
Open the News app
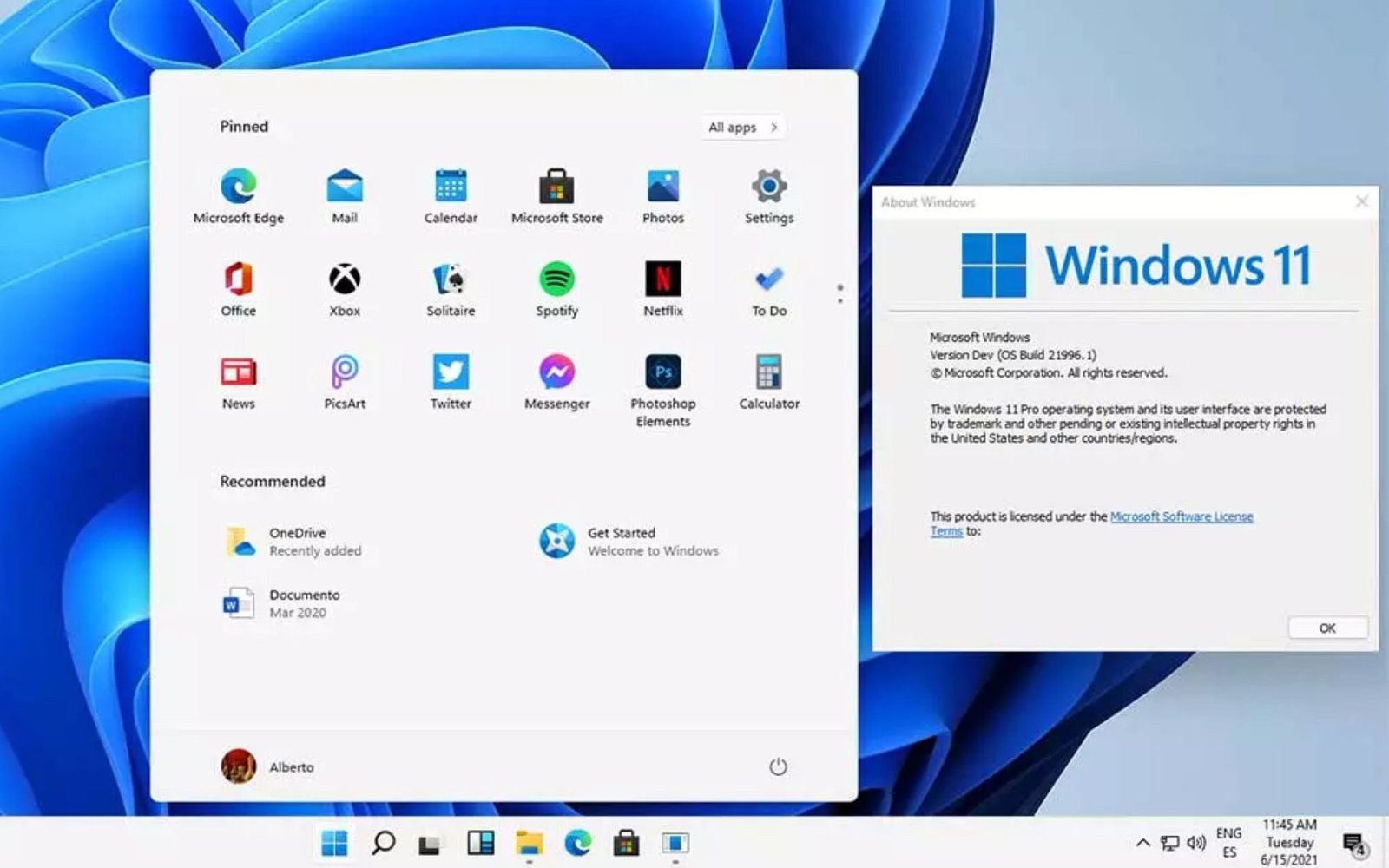click(x=238, y=383)
